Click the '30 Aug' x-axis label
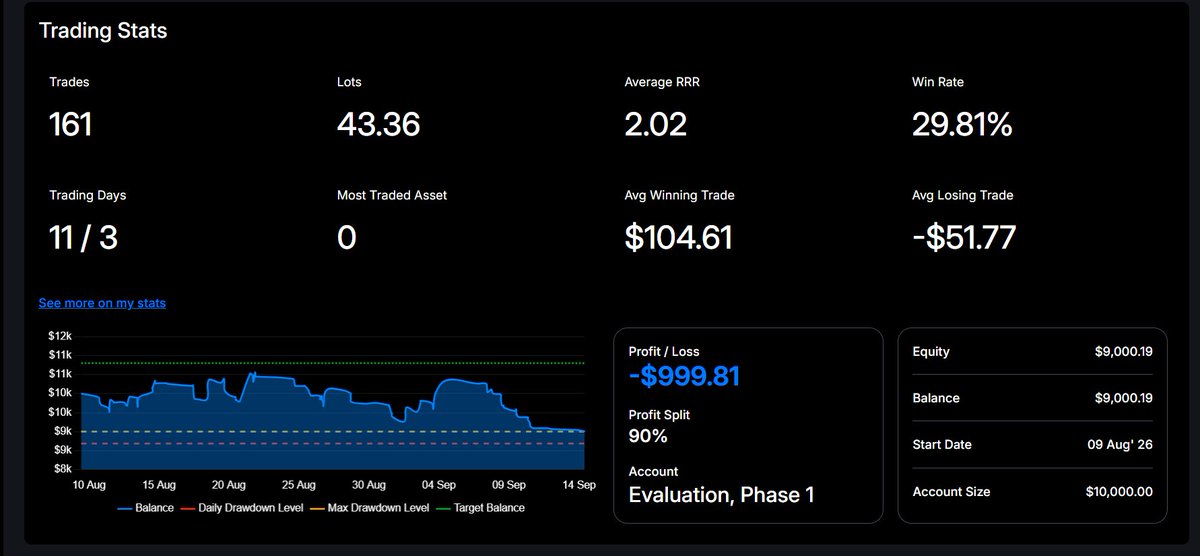This screenshot has width=1200, height=556. coord(369,484)
